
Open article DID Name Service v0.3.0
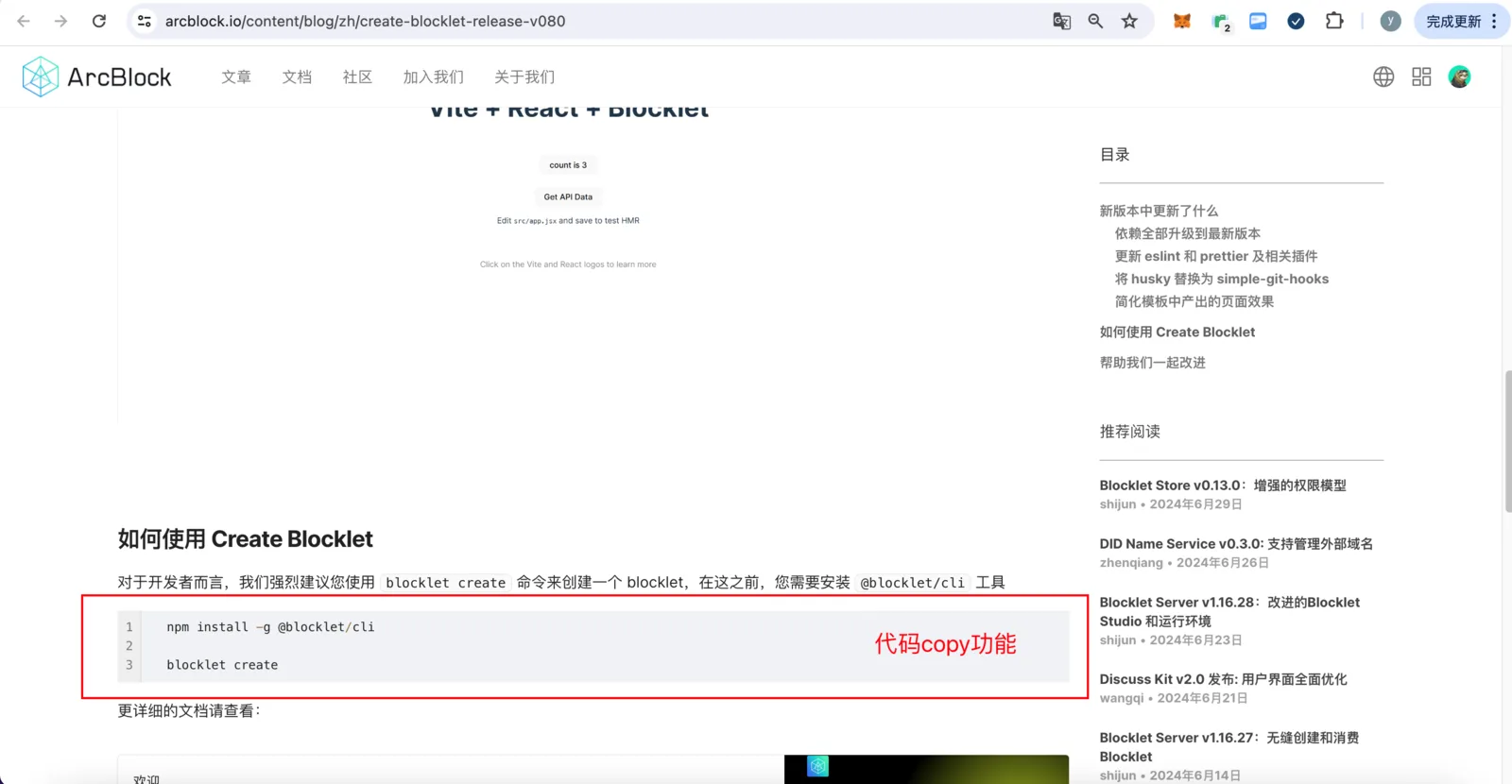[x=1236, y=544]
